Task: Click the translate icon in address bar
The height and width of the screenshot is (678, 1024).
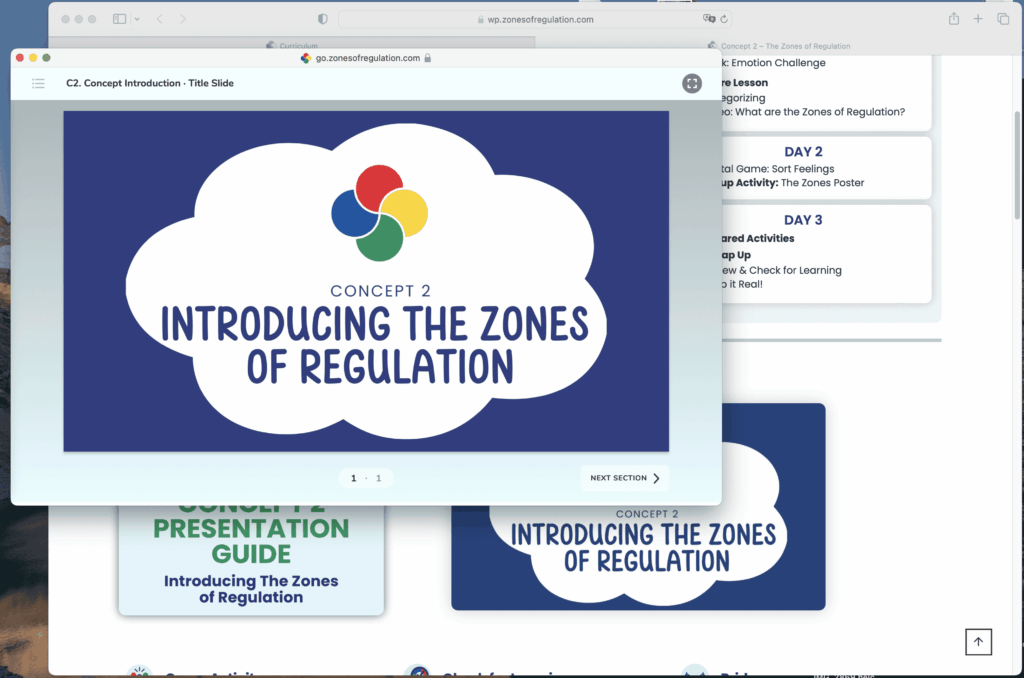Action: click(x=709, y=19)
